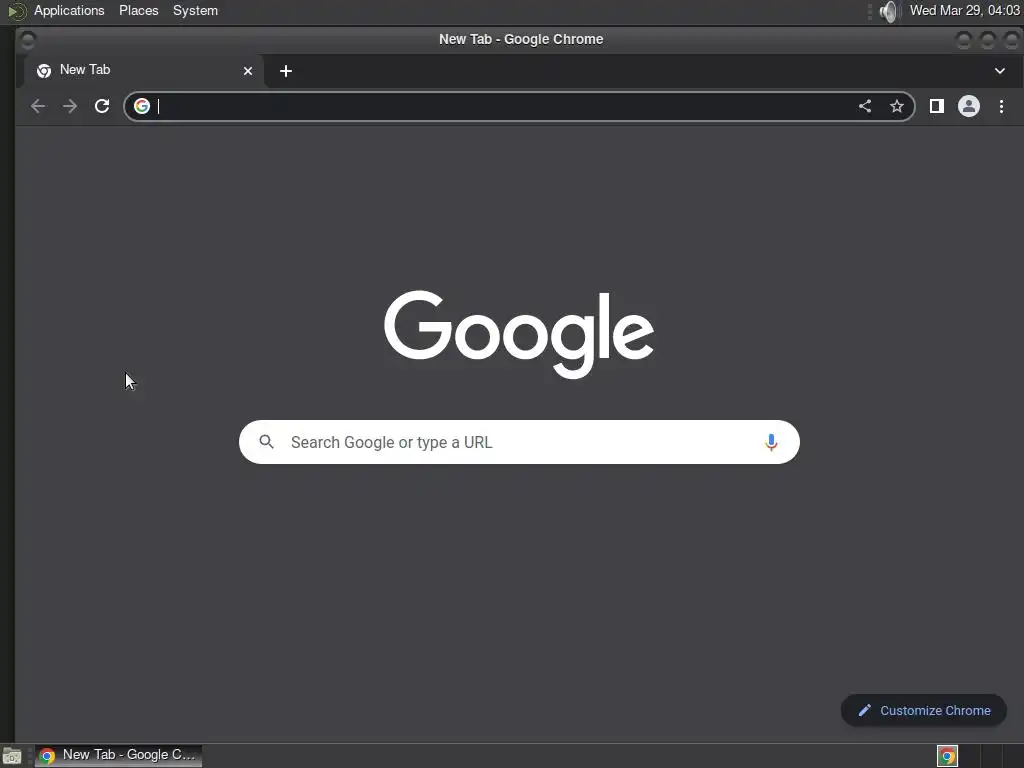
Task: Share this page icon in address bar
Action: [865, 106]
